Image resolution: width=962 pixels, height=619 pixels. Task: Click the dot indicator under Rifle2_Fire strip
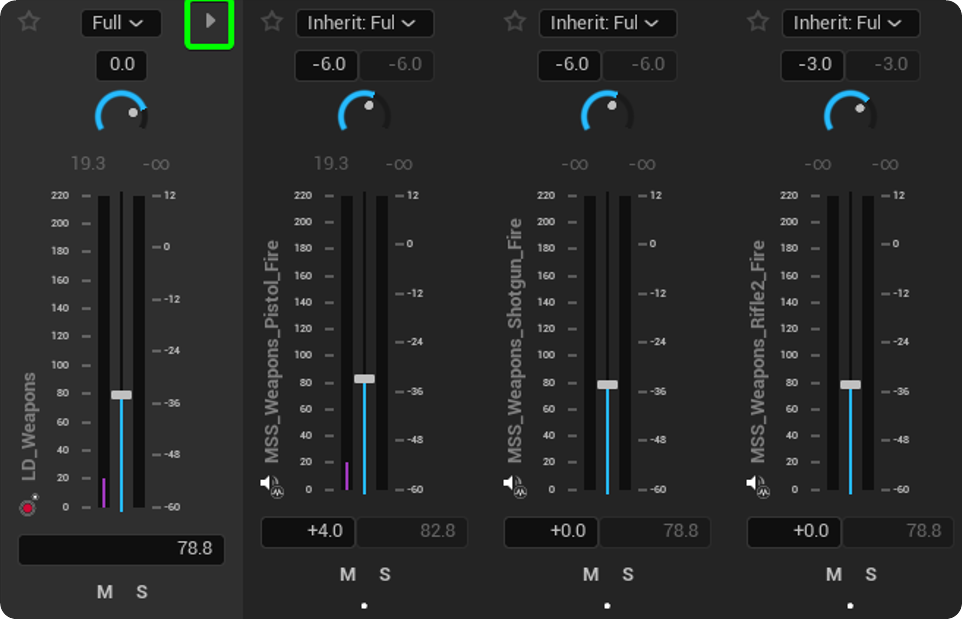[850, 606]
